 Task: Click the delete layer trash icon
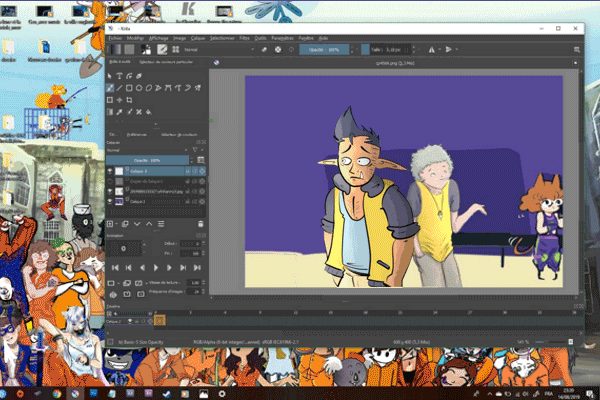tap(201, 224)
